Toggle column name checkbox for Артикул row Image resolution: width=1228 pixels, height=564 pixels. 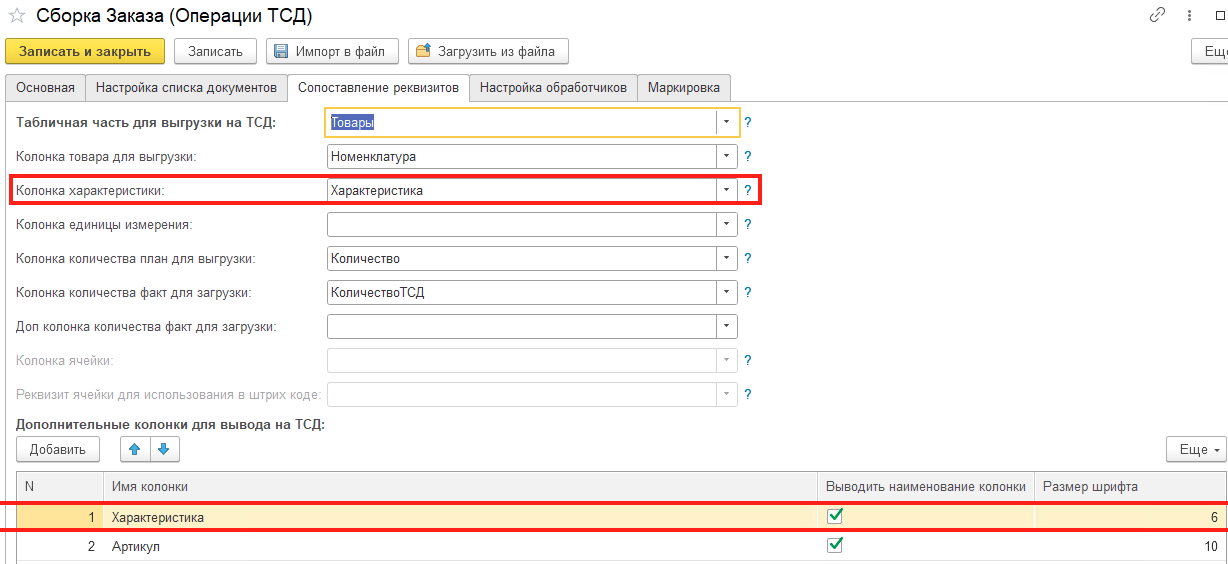[x=835, y=546]
